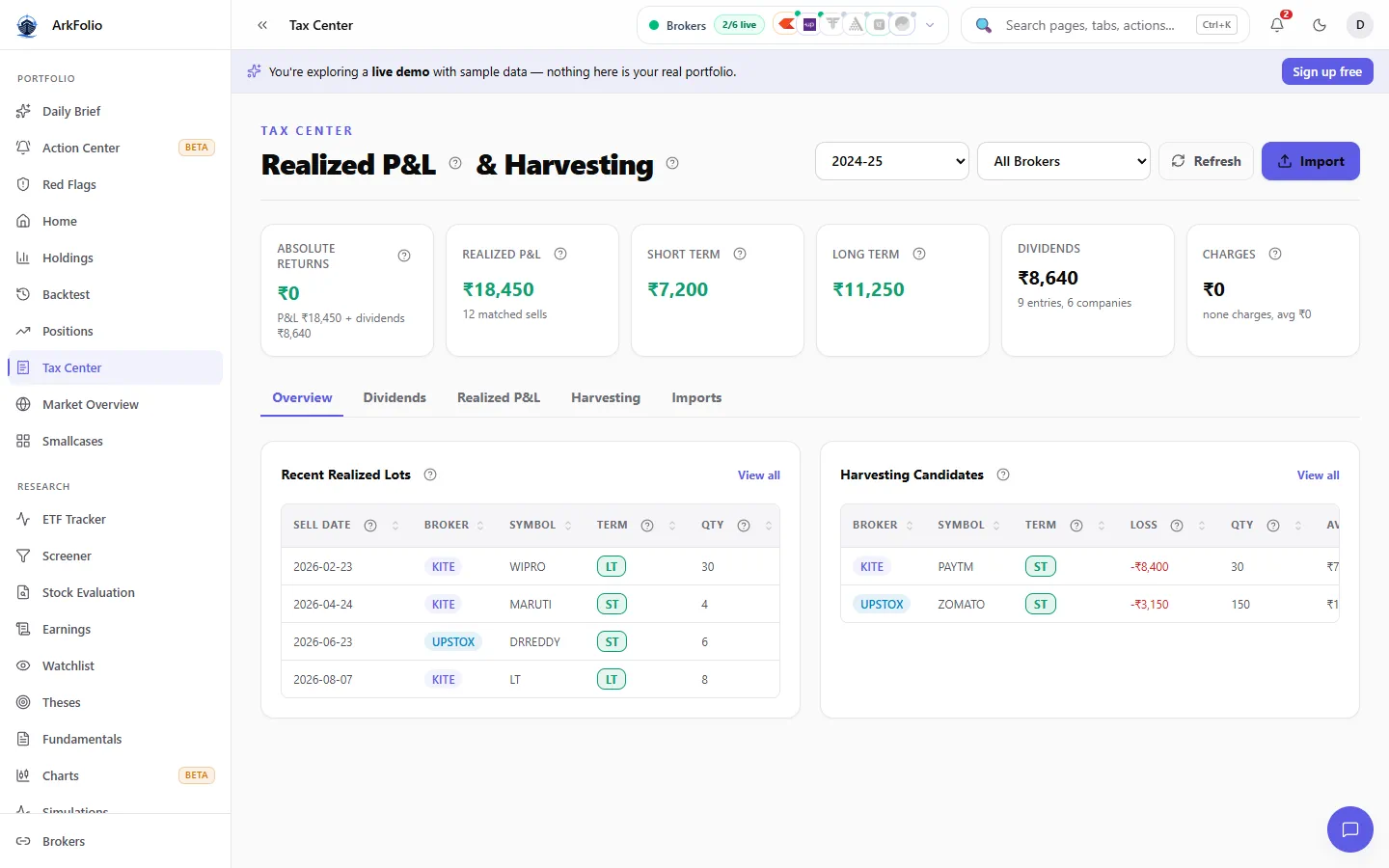Click the LT badge in 2026-08-07 row
The image size is (1389, 868).
tap(612, 680)
